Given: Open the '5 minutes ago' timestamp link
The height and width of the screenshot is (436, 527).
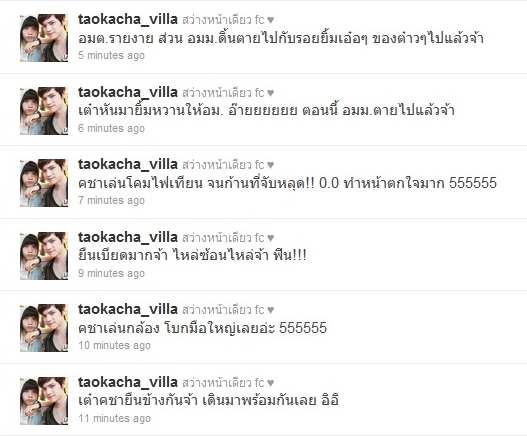Looking at the screenshot, I should click(112, 55).
